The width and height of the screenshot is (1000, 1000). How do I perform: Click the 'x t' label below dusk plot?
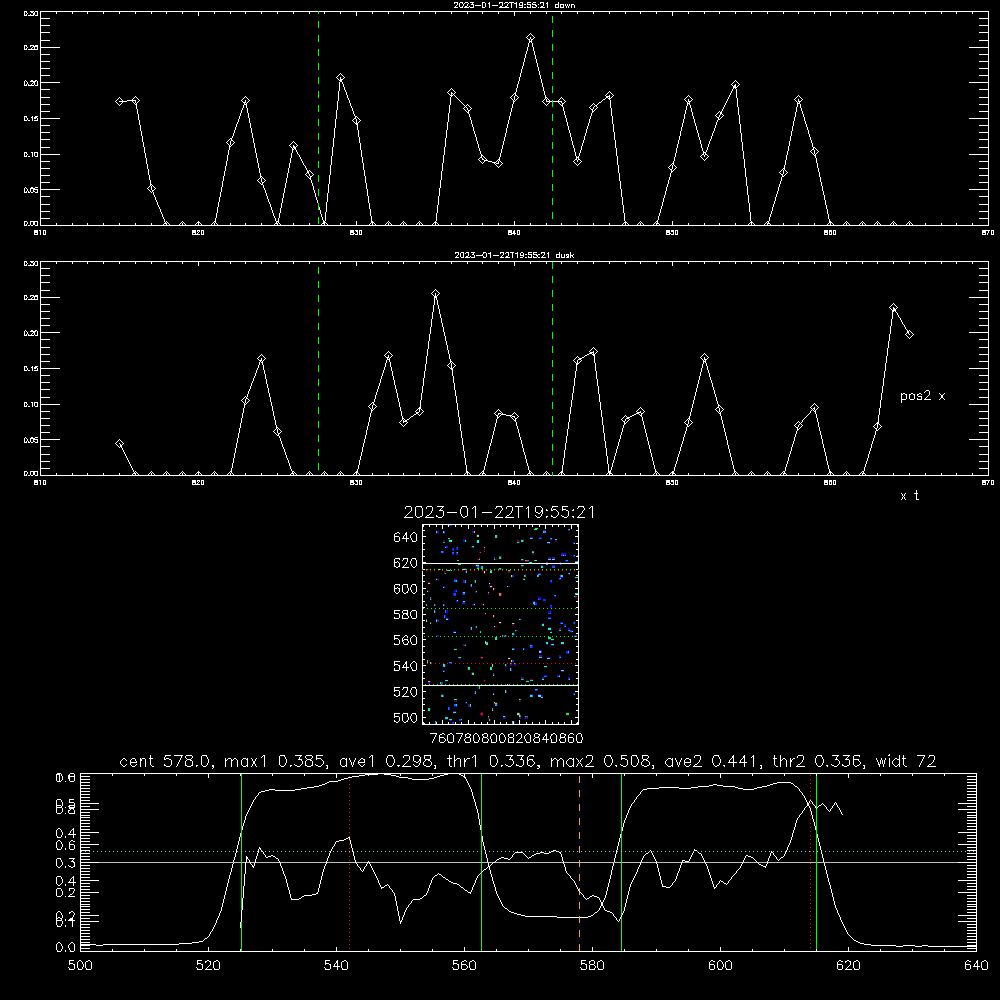point(909,496)
